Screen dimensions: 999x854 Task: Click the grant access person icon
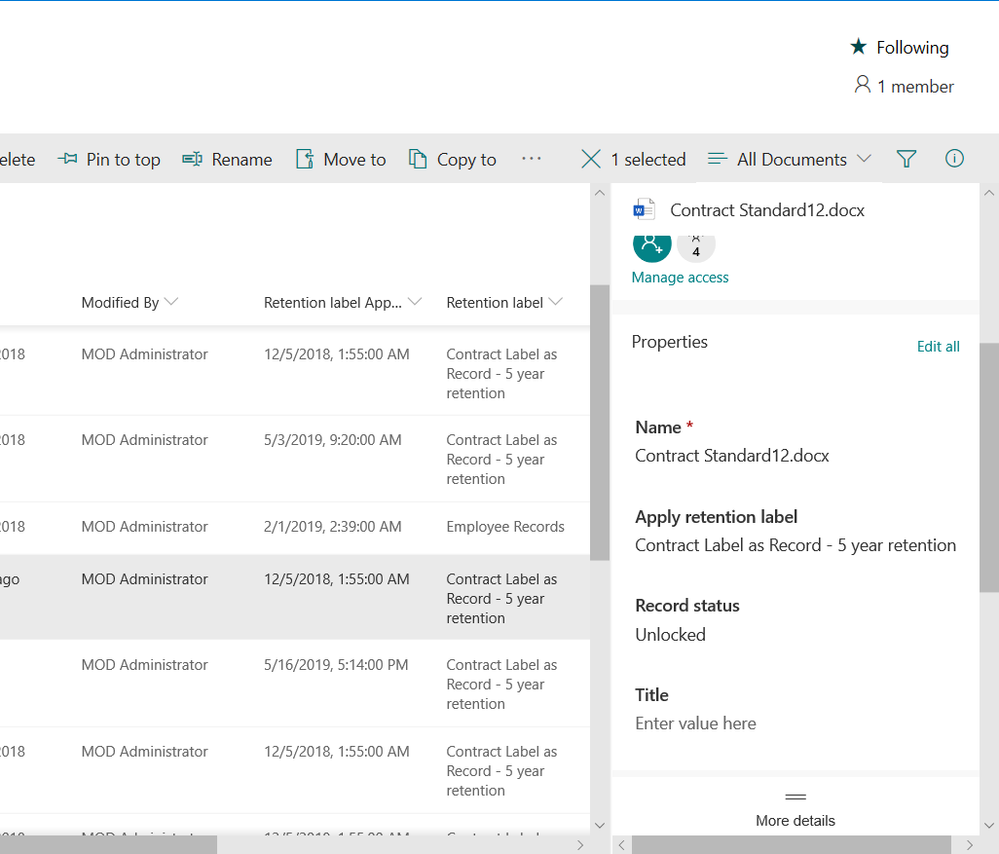point(652,244)
